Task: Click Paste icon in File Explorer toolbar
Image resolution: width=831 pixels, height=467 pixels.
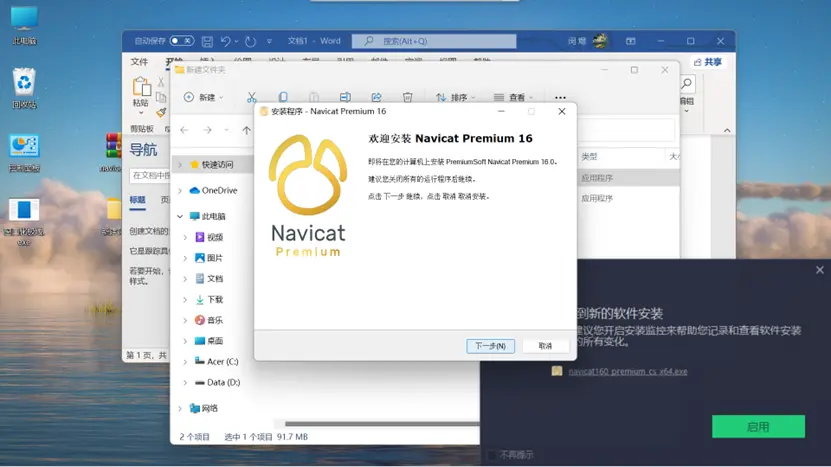Action: click(x=314, y=97)
